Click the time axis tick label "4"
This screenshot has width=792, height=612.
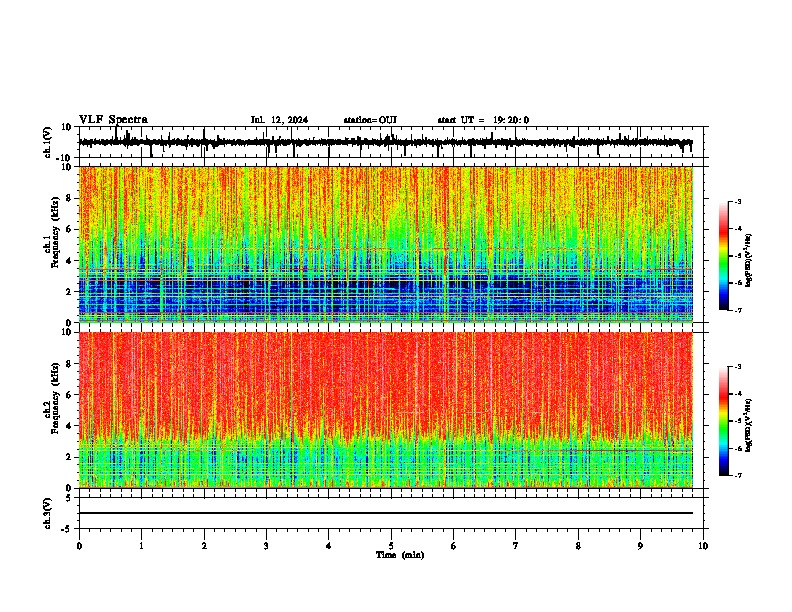click(329, 546)
